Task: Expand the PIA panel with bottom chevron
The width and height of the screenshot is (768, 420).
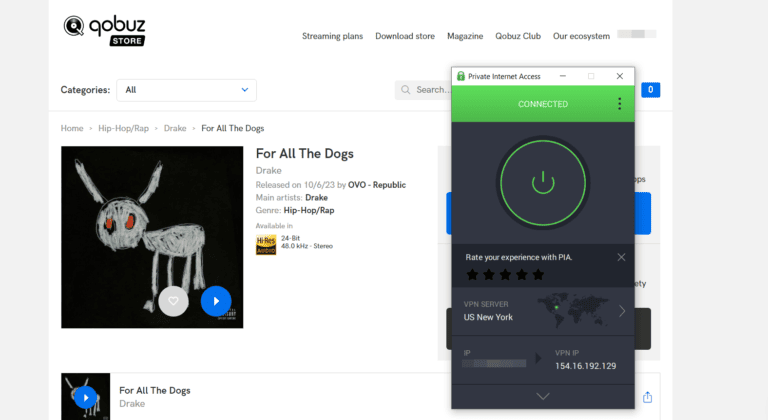Action: 543,396
